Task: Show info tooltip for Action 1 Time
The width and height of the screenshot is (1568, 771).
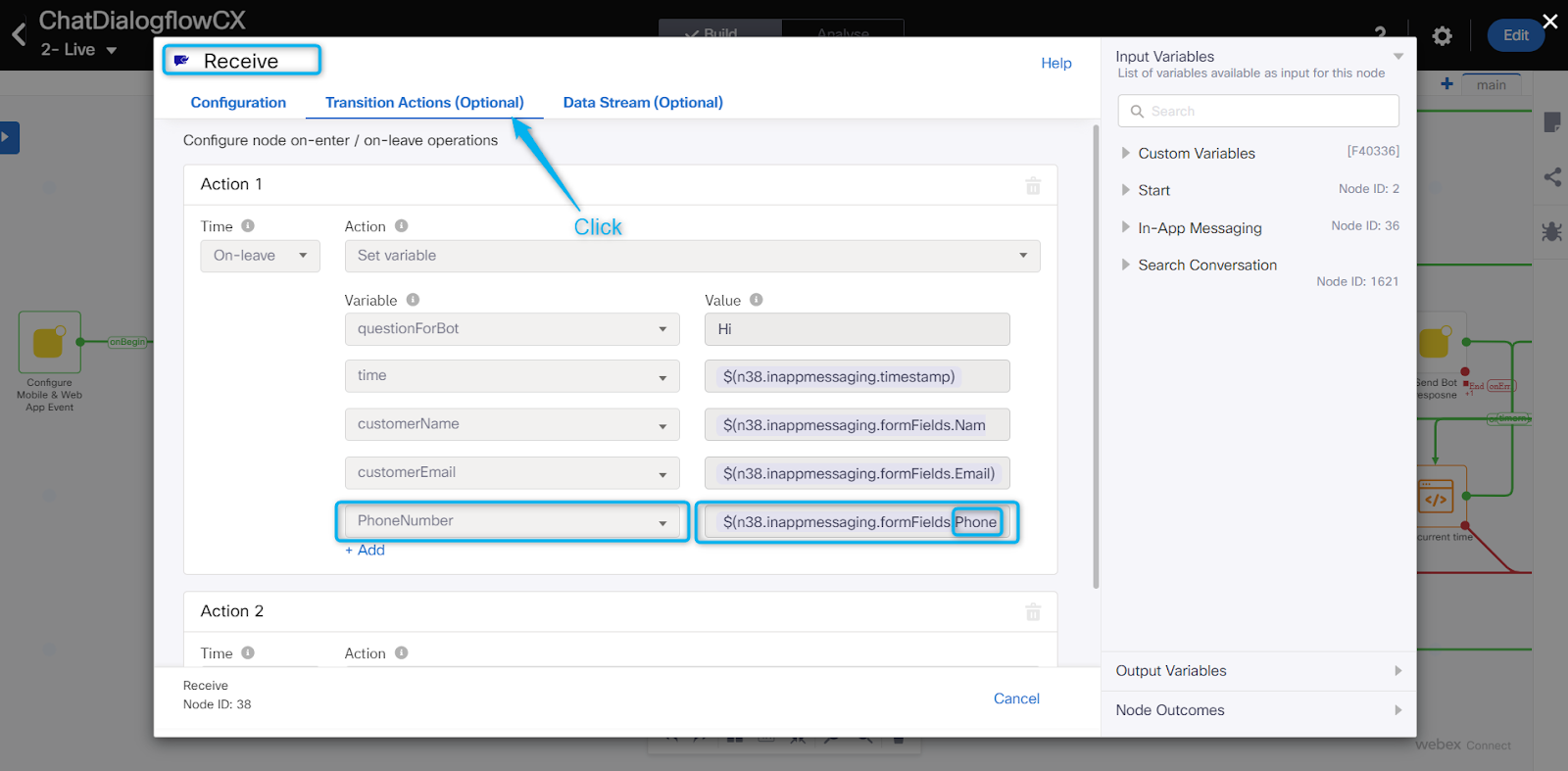Action: coord(248,225)
